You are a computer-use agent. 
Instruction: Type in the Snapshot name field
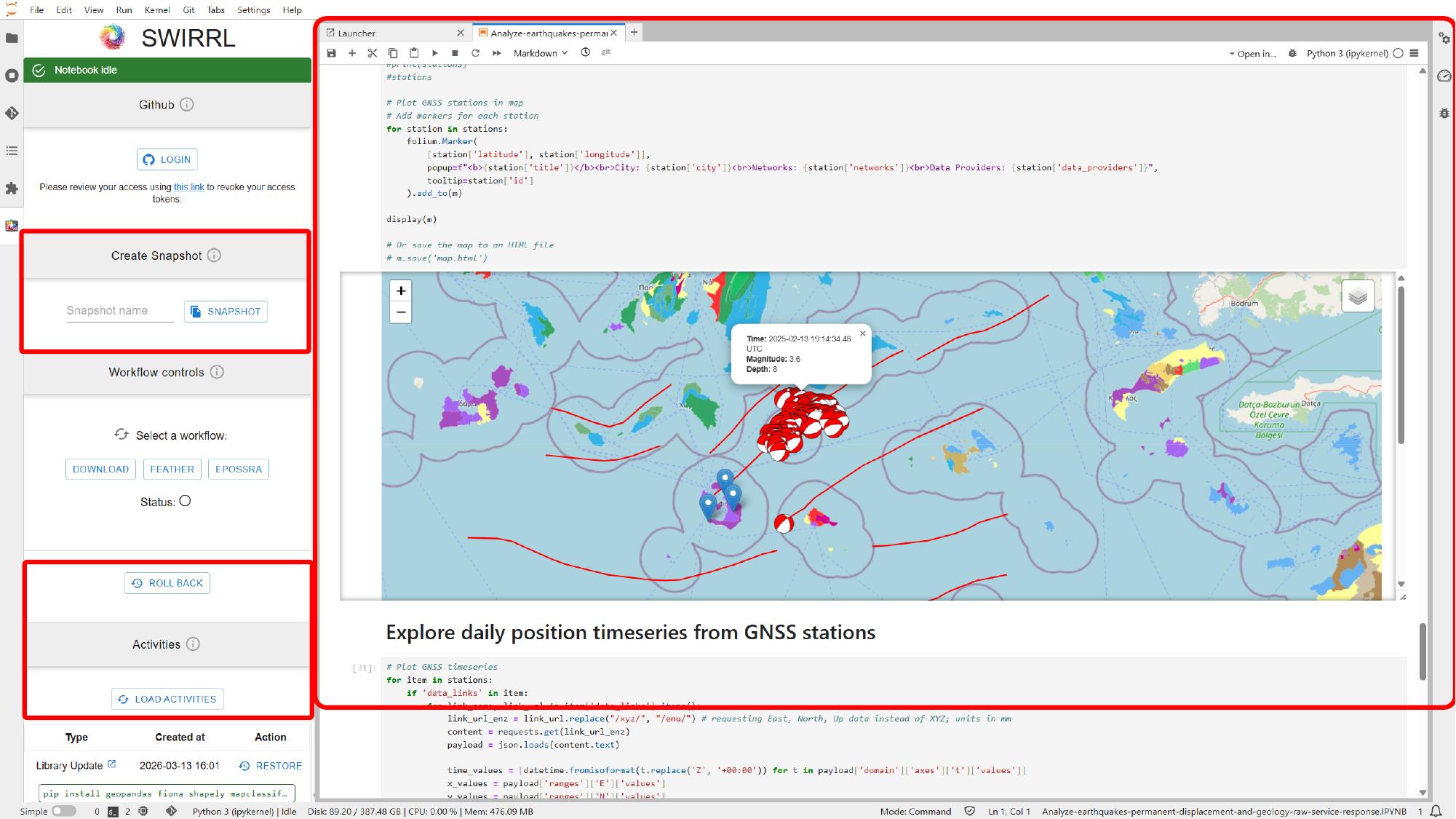coord(120,311)
